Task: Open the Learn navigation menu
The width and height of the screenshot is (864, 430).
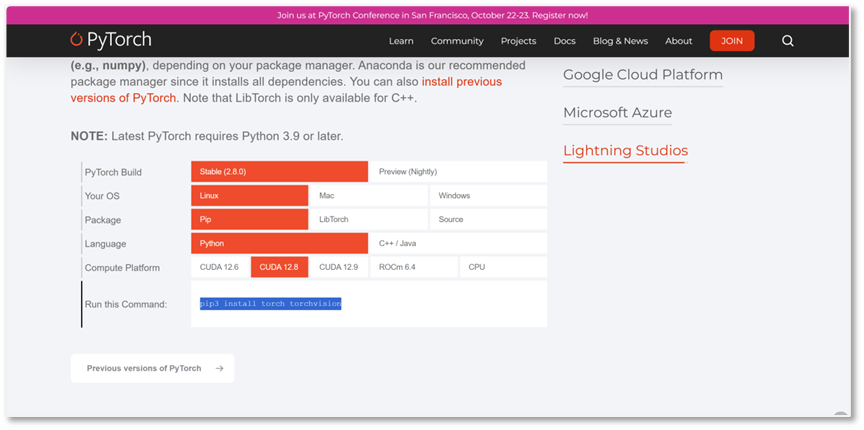Action: pos(401,41)
